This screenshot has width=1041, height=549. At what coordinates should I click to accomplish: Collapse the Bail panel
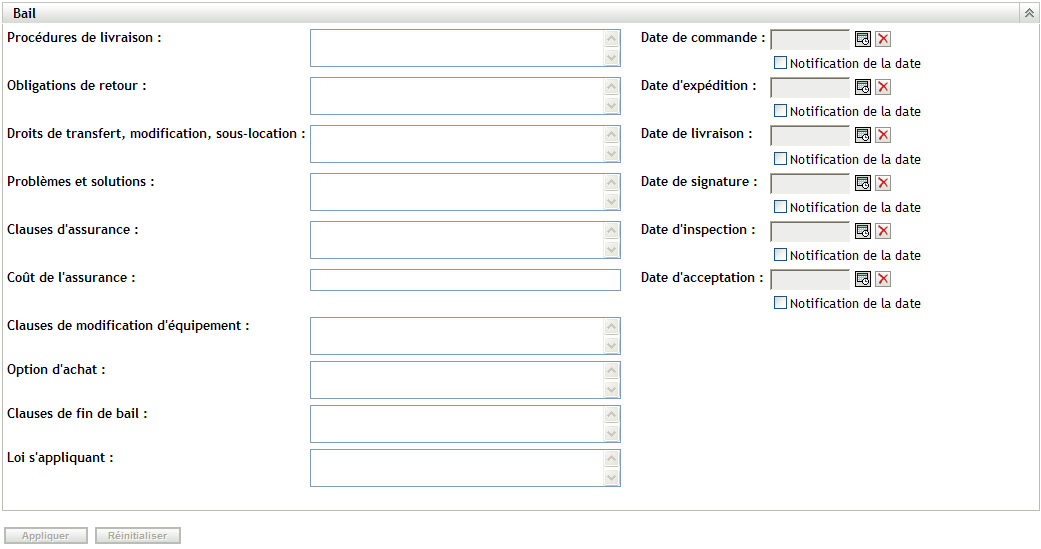(x=1028, y=13)
